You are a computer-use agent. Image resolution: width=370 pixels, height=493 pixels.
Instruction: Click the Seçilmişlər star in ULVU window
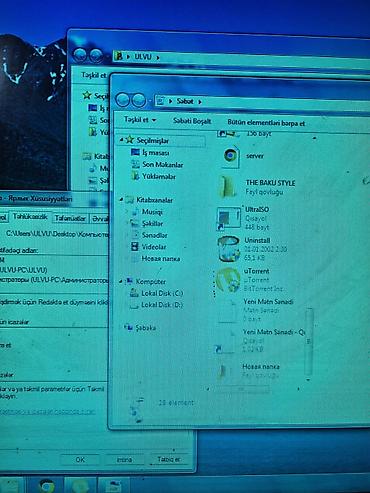coord(87,95)
